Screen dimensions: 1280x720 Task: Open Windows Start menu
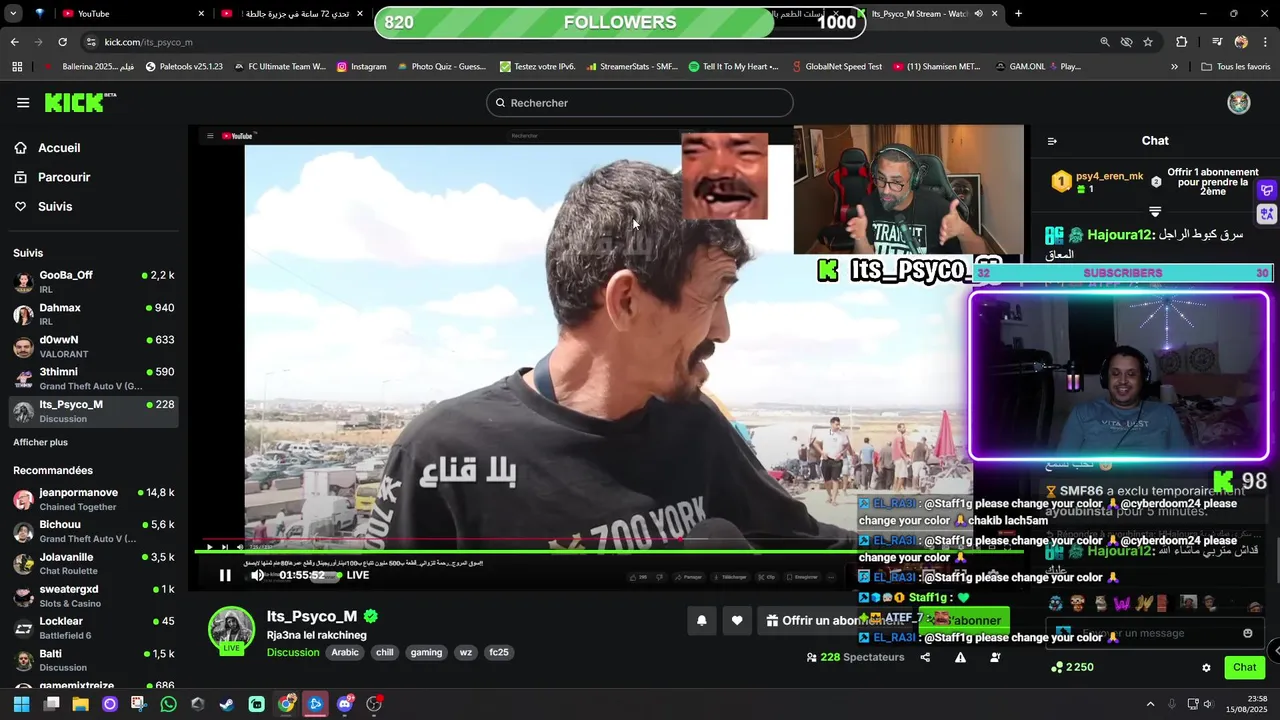(21, 704)
